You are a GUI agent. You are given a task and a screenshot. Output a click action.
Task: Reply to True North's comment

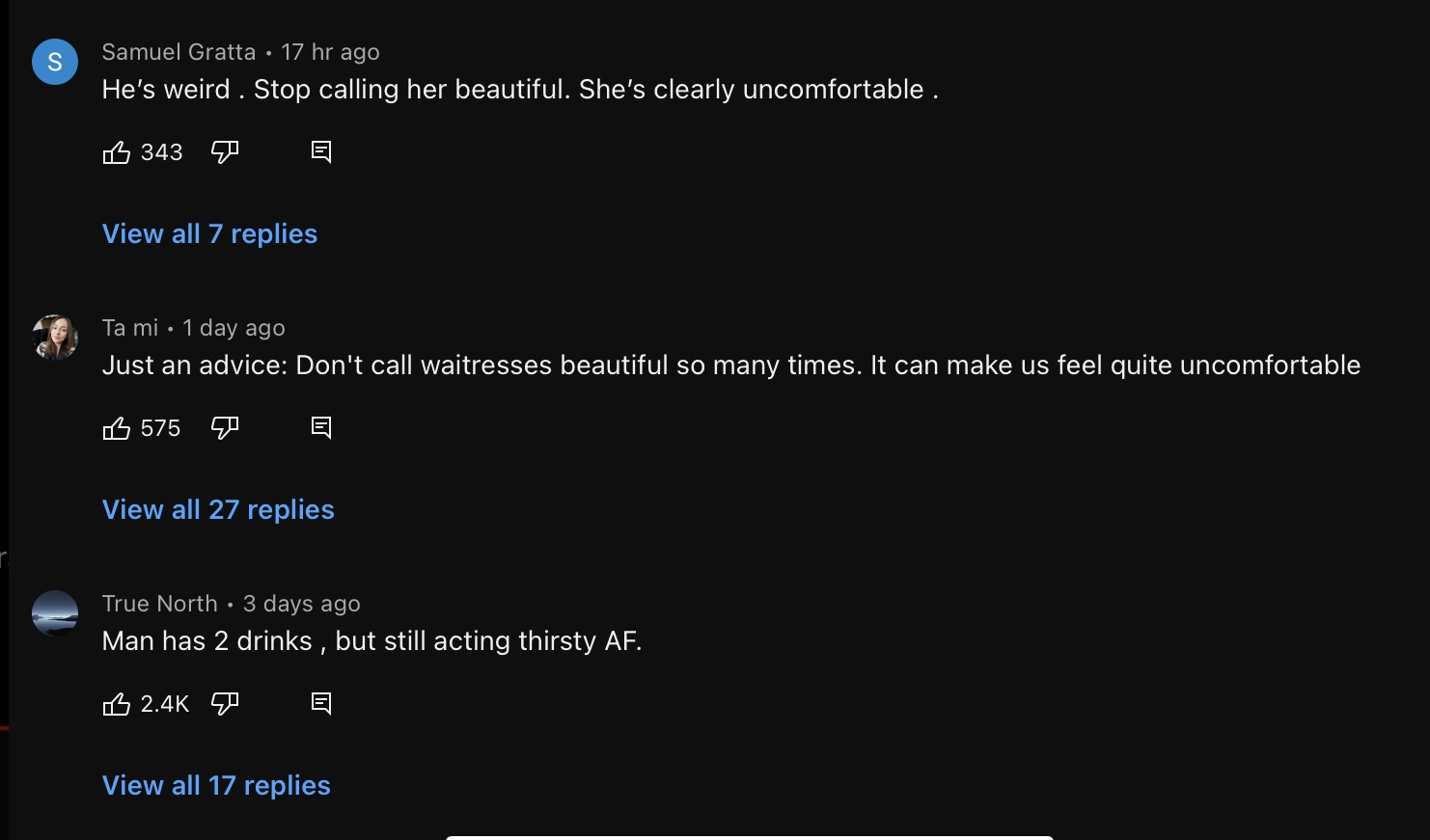point(321,704)
